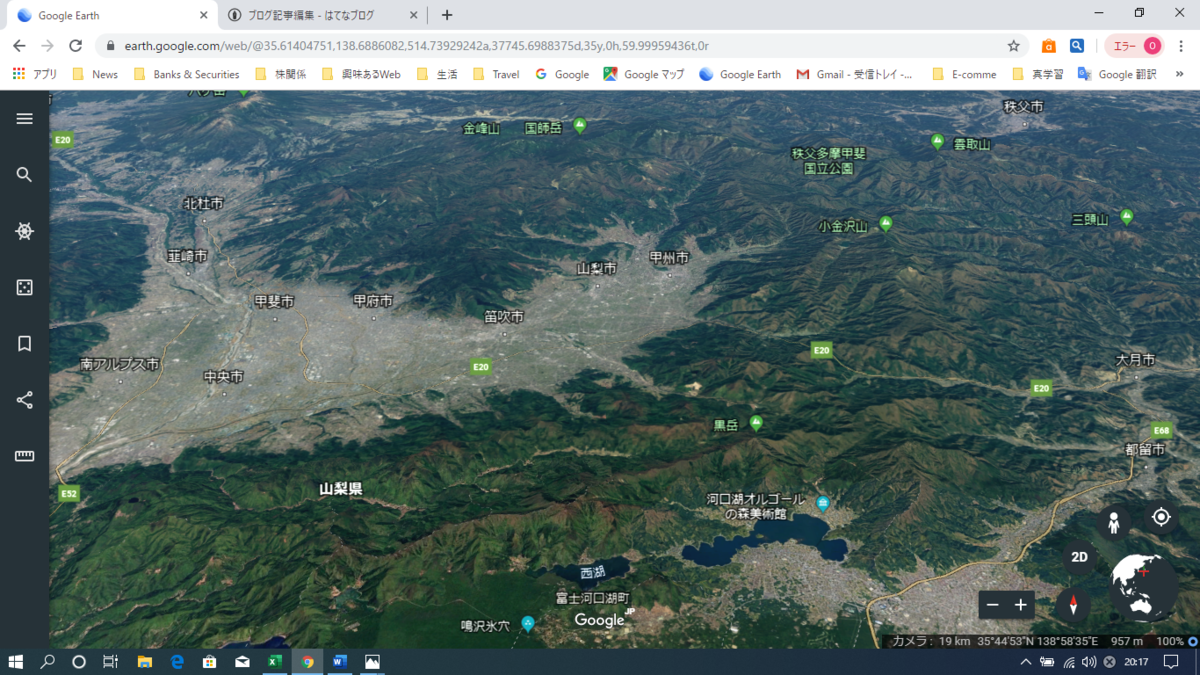Viewport: 1200px width, 675px height.
Task: Select the ruler measure tool
Action: pos(25,456)
